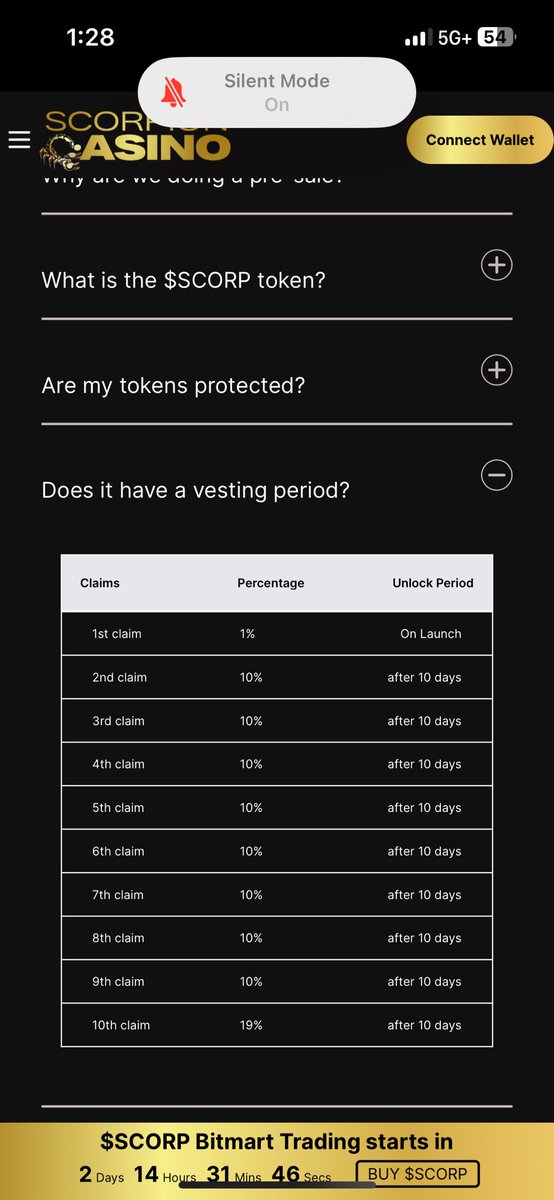Tap the home indicator bar at bottom

pos(277,1184)
